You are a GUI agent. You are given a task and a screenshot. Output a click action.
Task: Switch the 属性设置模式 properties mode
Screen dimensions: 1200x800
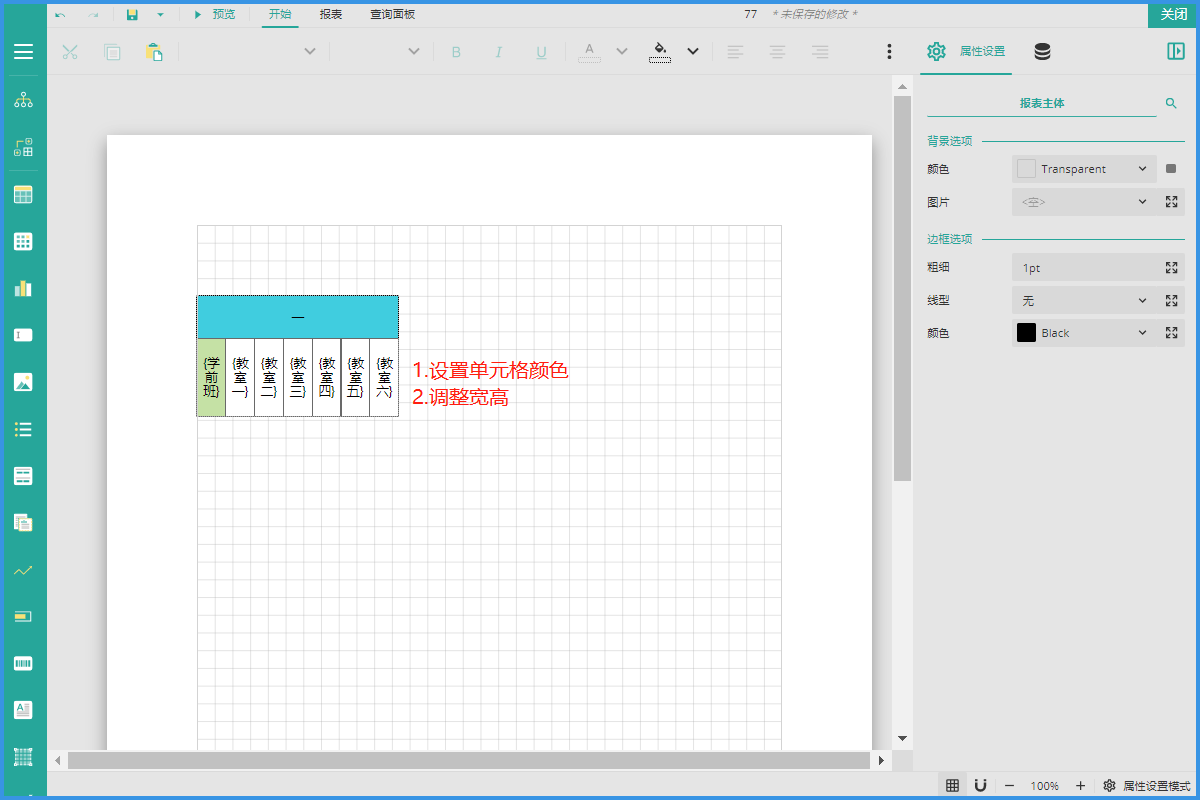(1147, 786)
